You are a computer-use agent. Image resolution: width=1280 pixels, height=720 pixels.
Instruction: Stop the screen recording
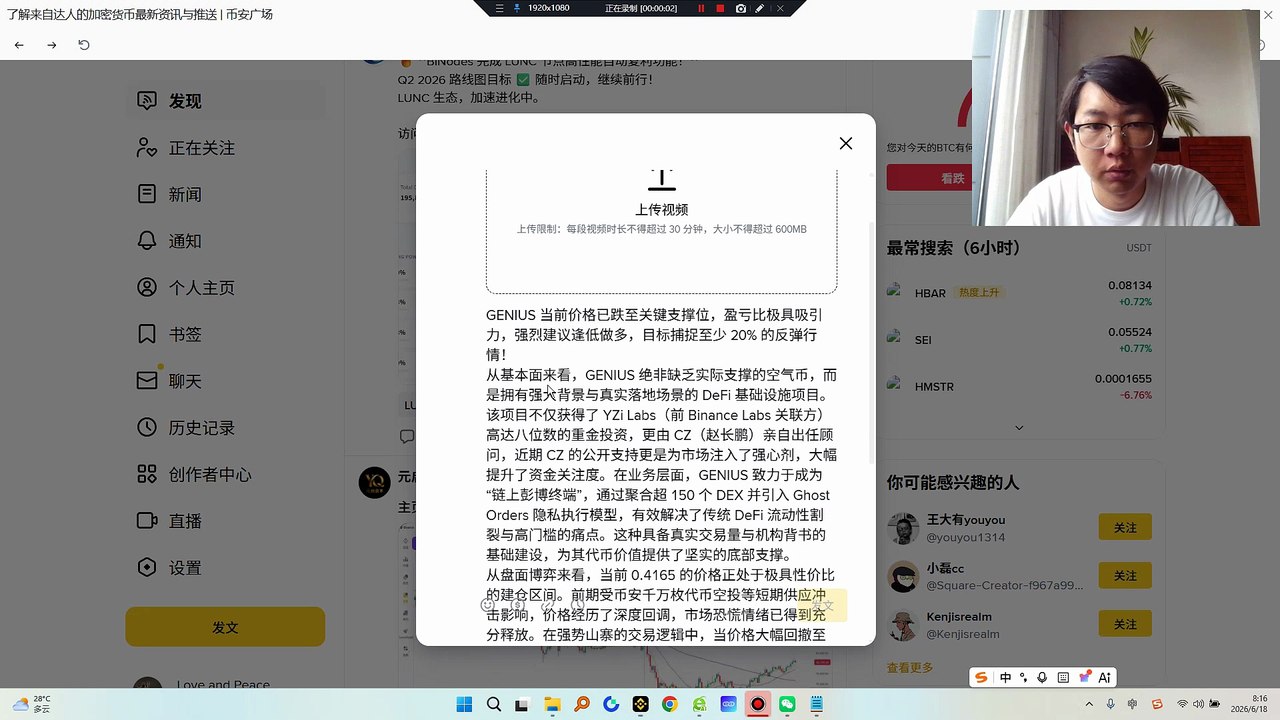[x=720, y=8]
